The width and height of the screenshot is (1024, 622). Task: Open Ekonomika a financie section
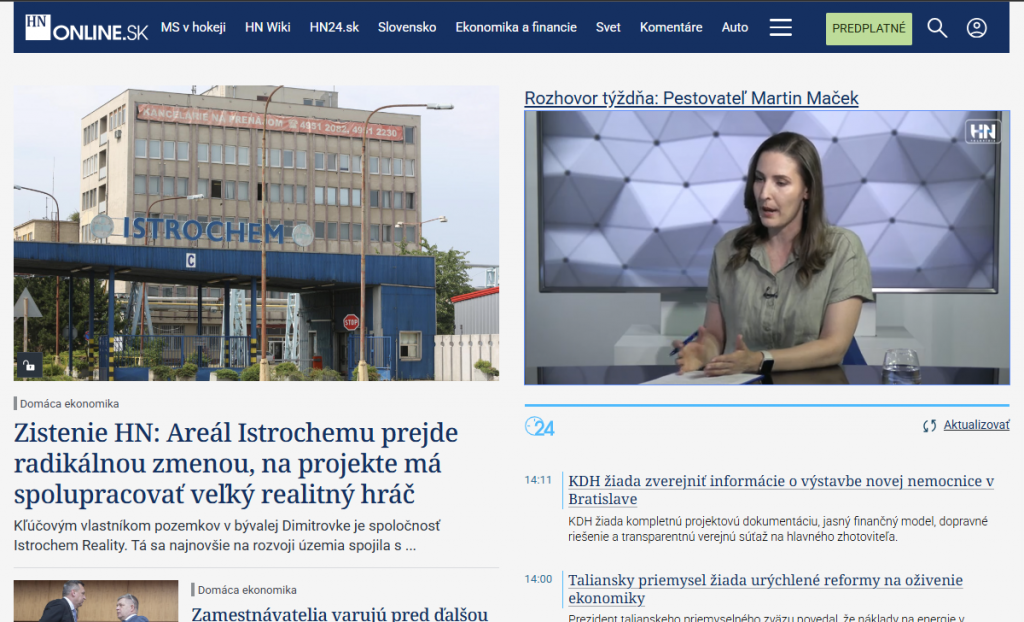click(x=516, y=27)
